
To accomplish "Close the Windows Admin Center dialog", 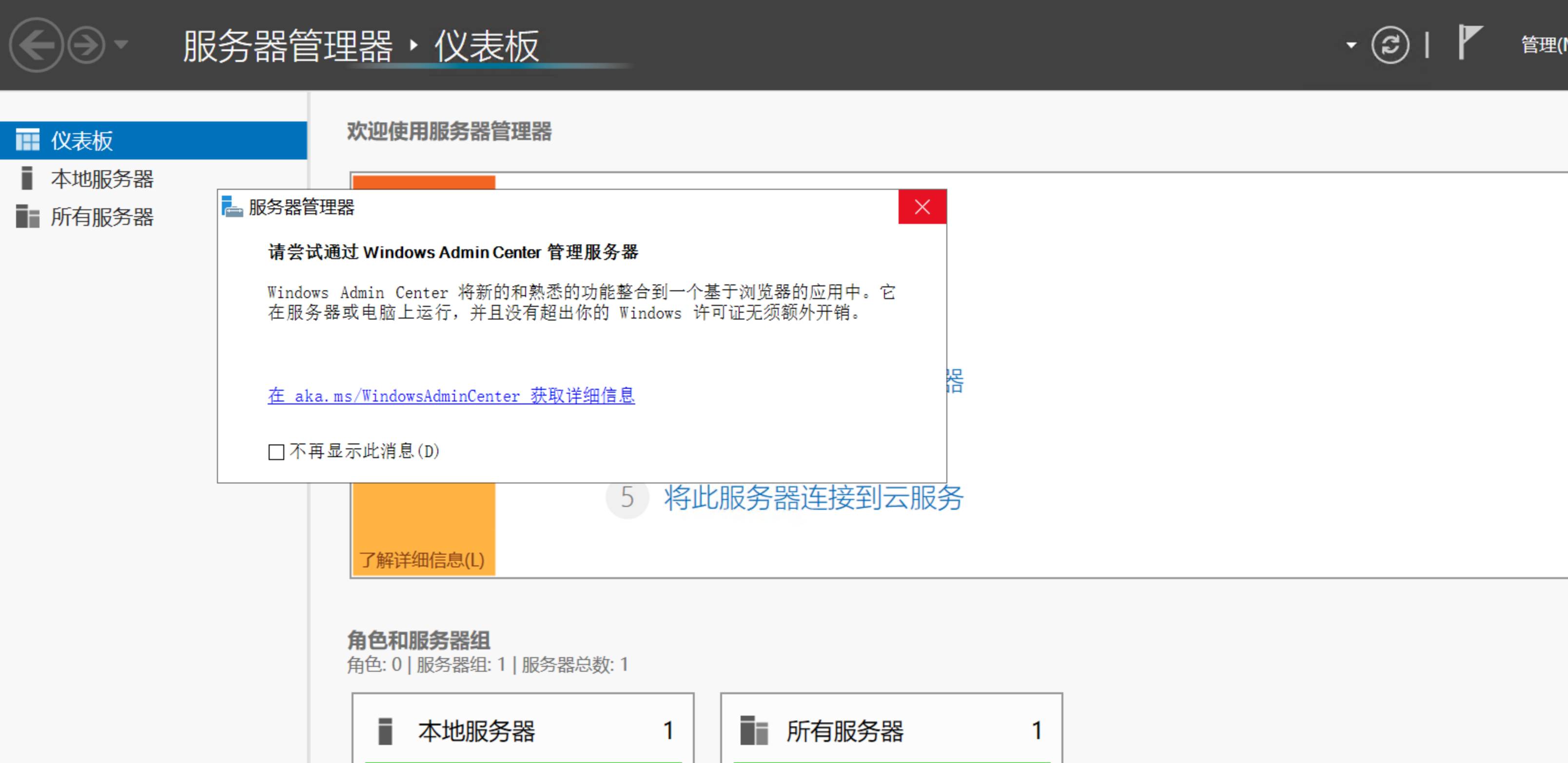I will 921,207.
